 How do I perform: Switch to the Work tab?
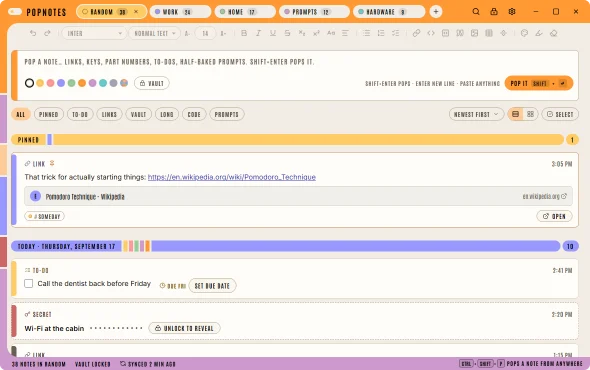click(180, 12)
